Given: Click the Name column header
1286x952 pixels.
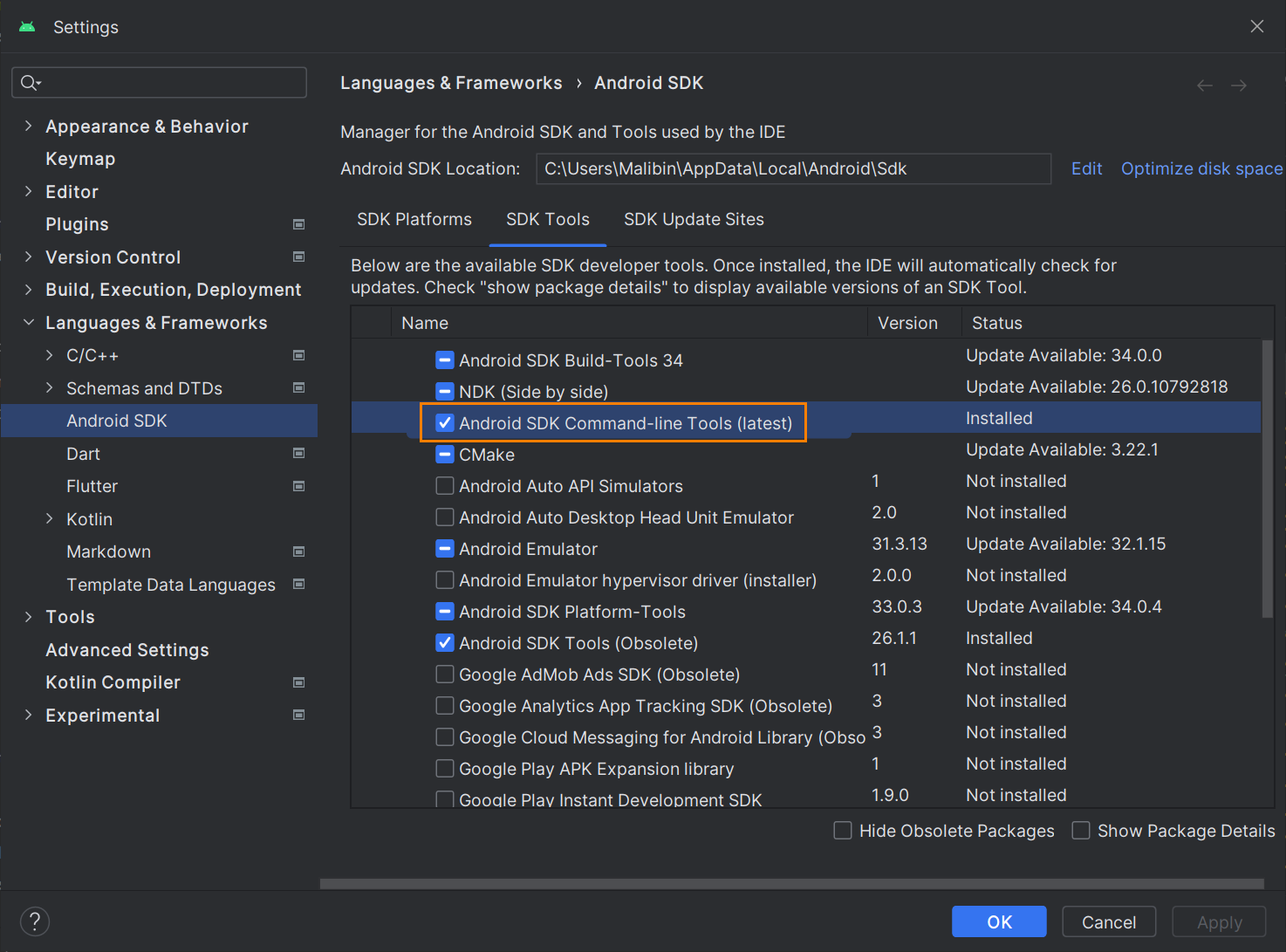Looking at the screenshot, I should (628, 323).
